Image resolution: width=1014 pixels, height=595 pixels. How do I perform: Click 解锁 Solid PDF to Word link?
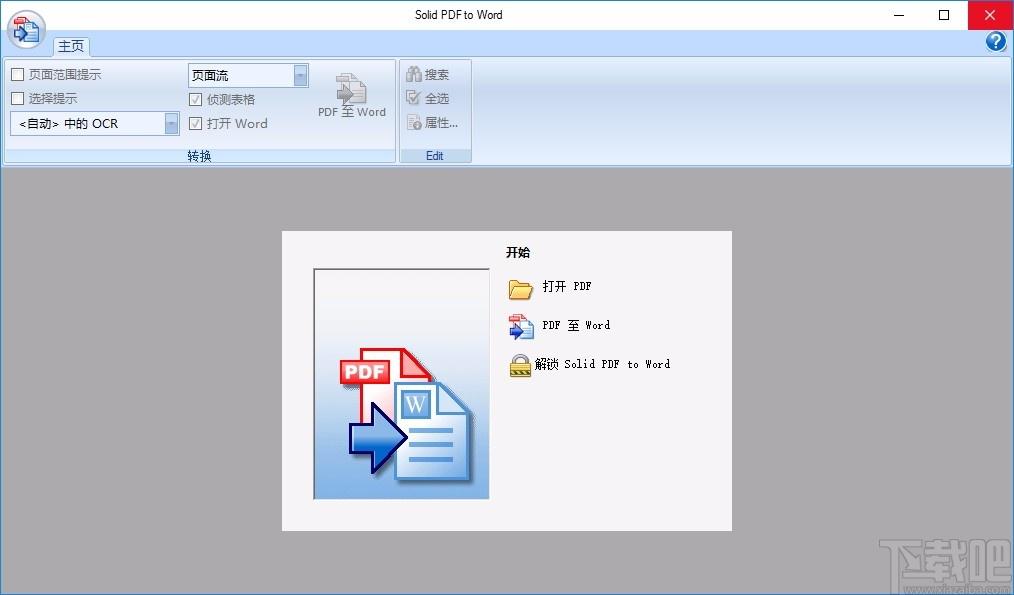tap(602, 364)
